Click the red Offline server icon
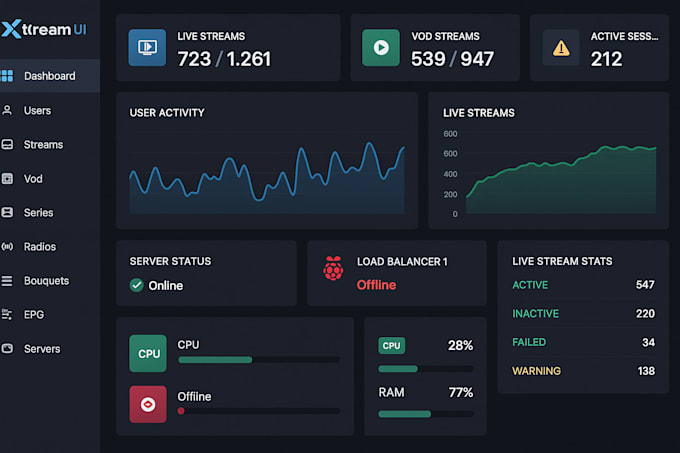 (148, 404)
